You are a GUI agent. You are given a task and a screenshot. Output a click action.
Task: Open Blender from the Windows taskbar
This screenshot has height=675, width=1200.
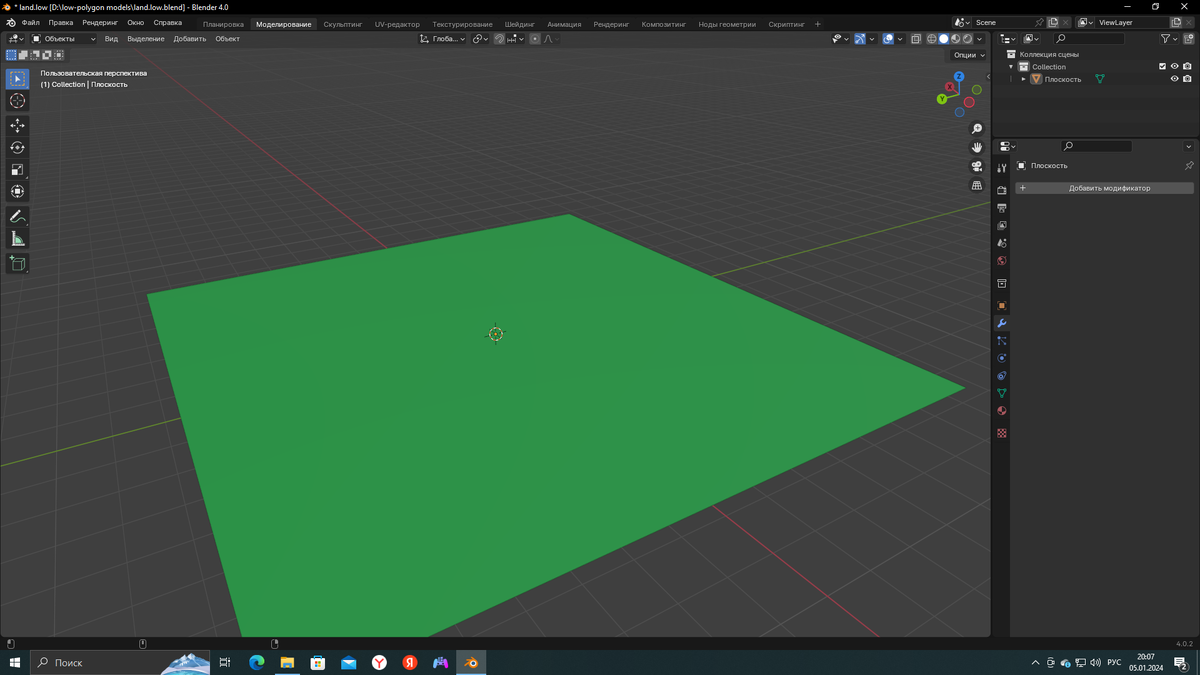(471, 662)
